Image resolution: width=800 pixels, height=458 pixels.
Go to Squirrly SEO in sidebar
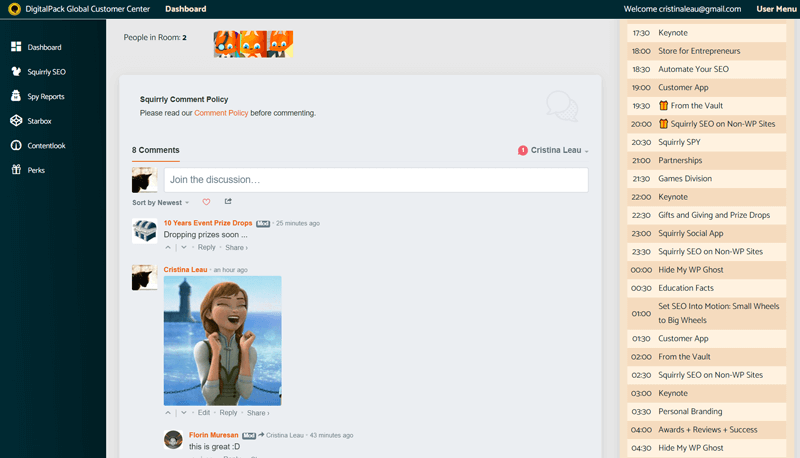(46, 72)
